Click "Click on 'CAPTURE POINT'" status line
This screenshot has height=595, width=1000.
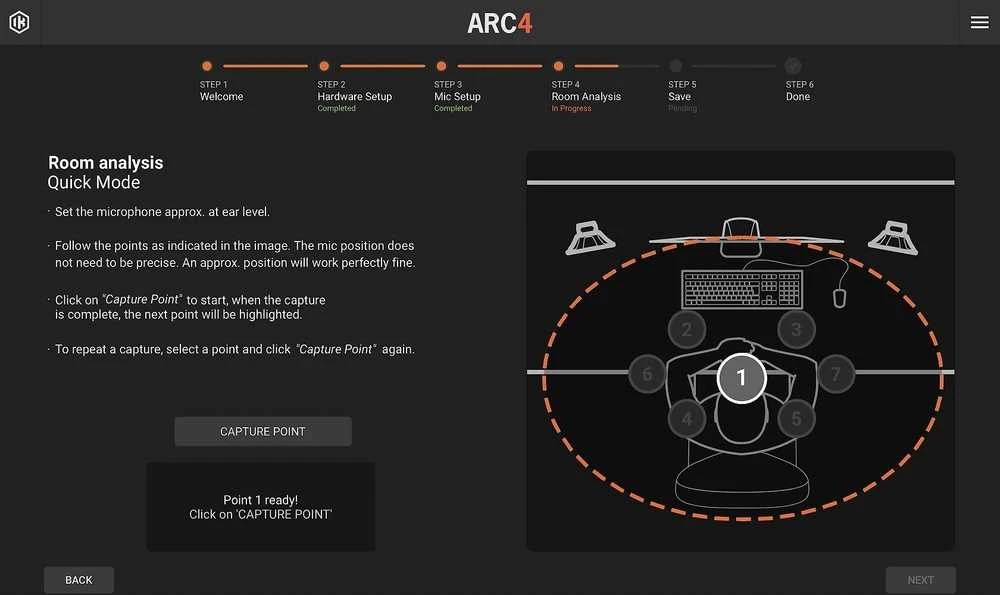[x=260, y=514]
